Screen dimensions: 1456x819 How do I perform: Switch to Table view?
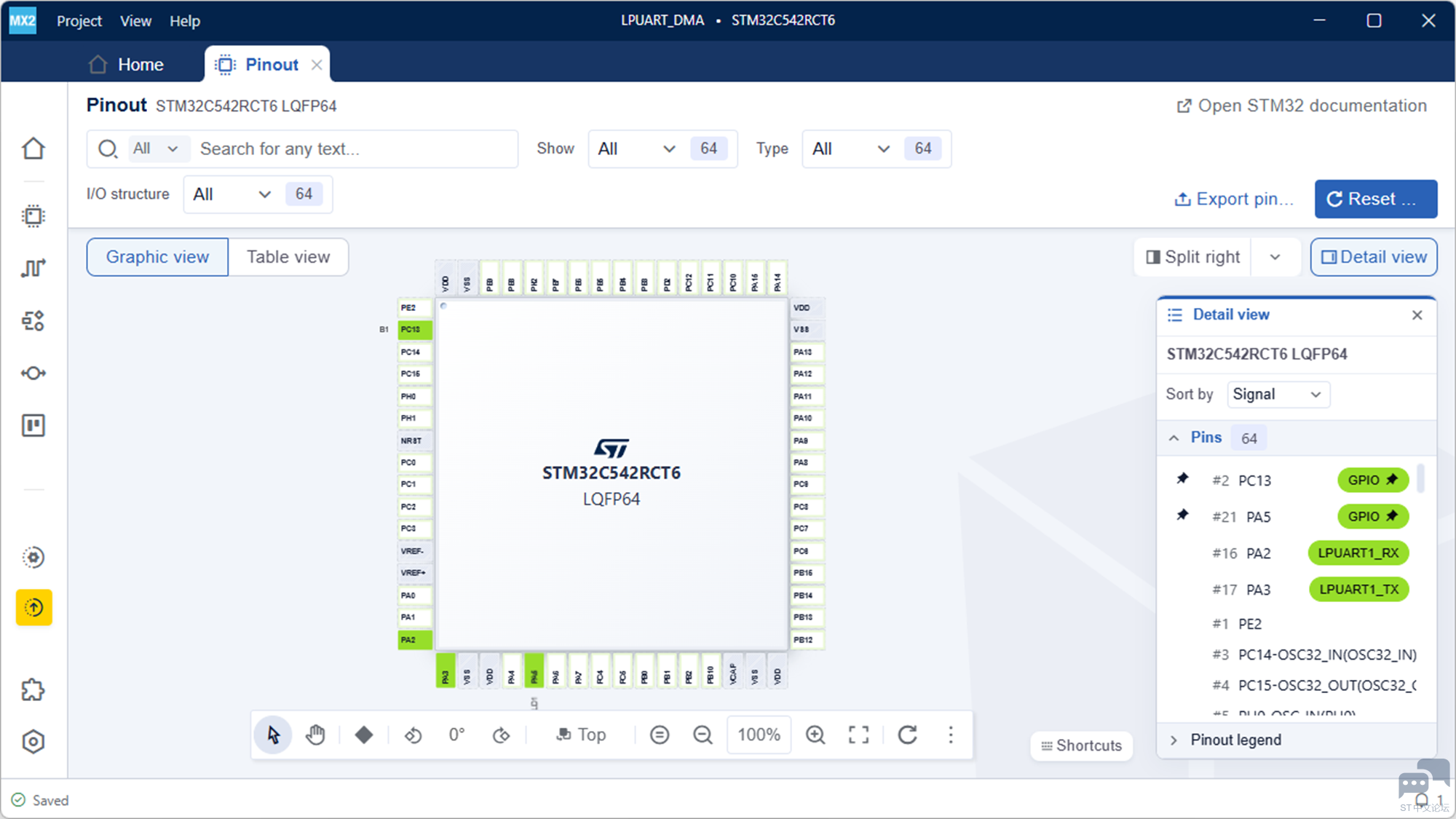(288, 257)
